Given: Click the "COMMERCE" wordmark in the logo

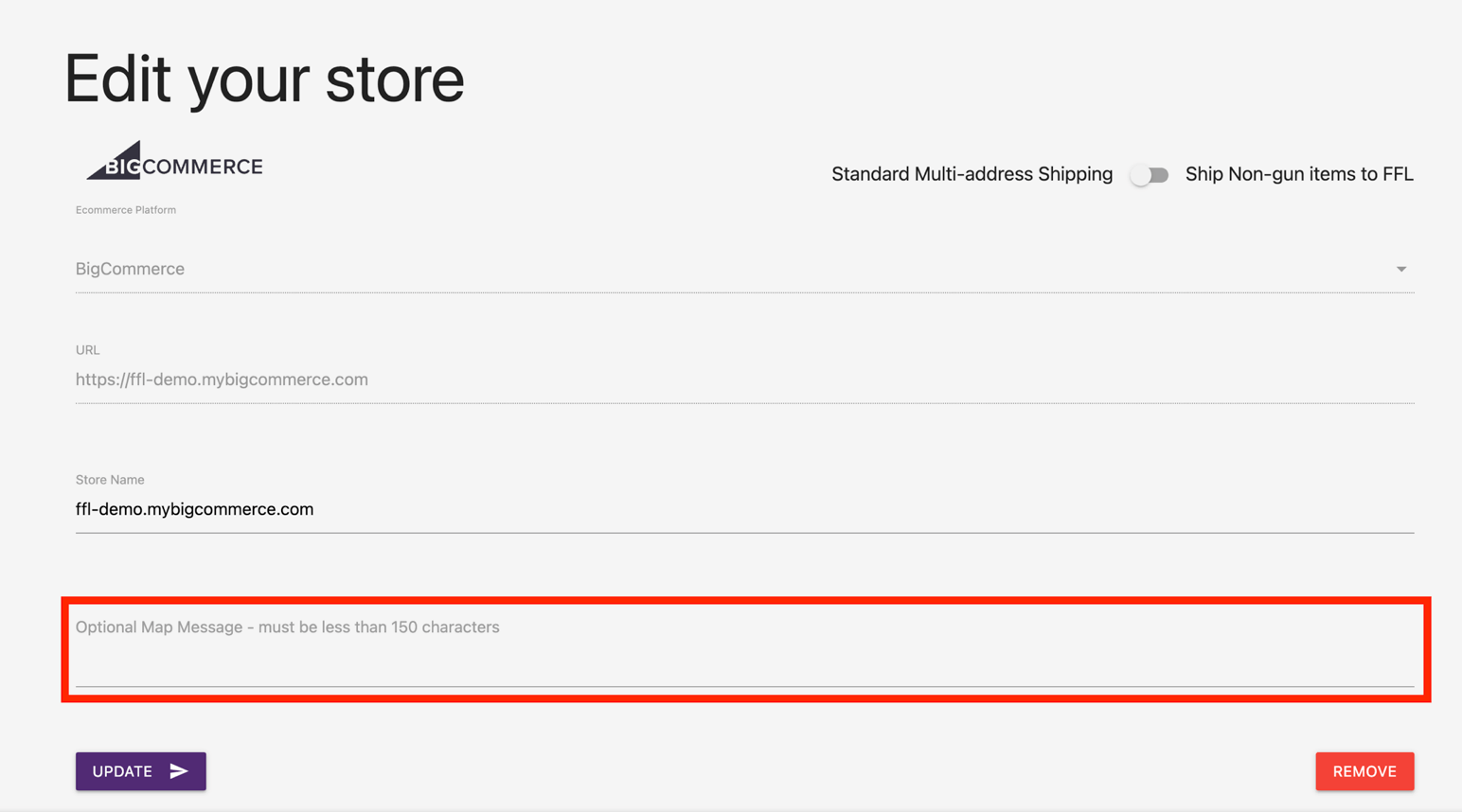Looking at the screenshot, I should (203, 168).
